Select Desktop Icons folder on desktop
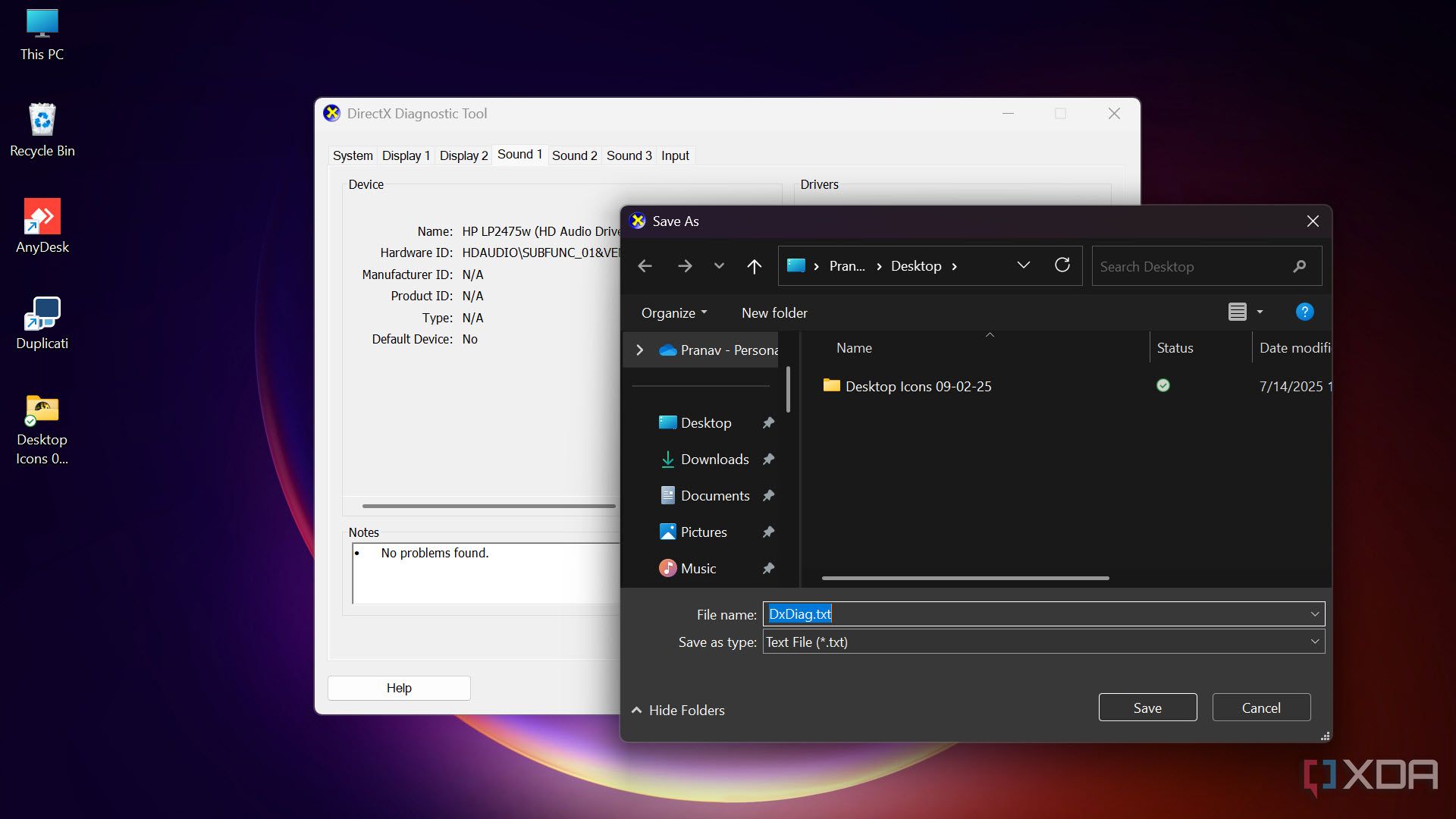The width and height of the screenshot is (1456, 819). [42, 429]
